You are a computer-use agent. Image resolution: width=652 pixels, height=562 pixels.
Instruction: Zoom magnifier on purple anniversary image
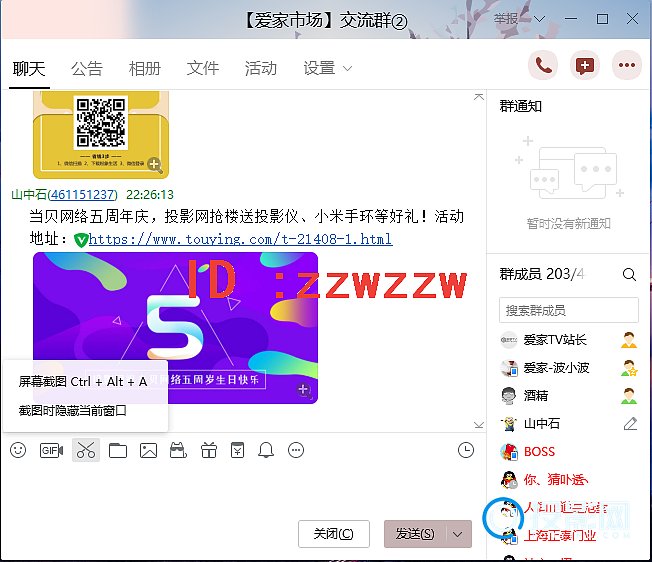click(x=304, y=390)
